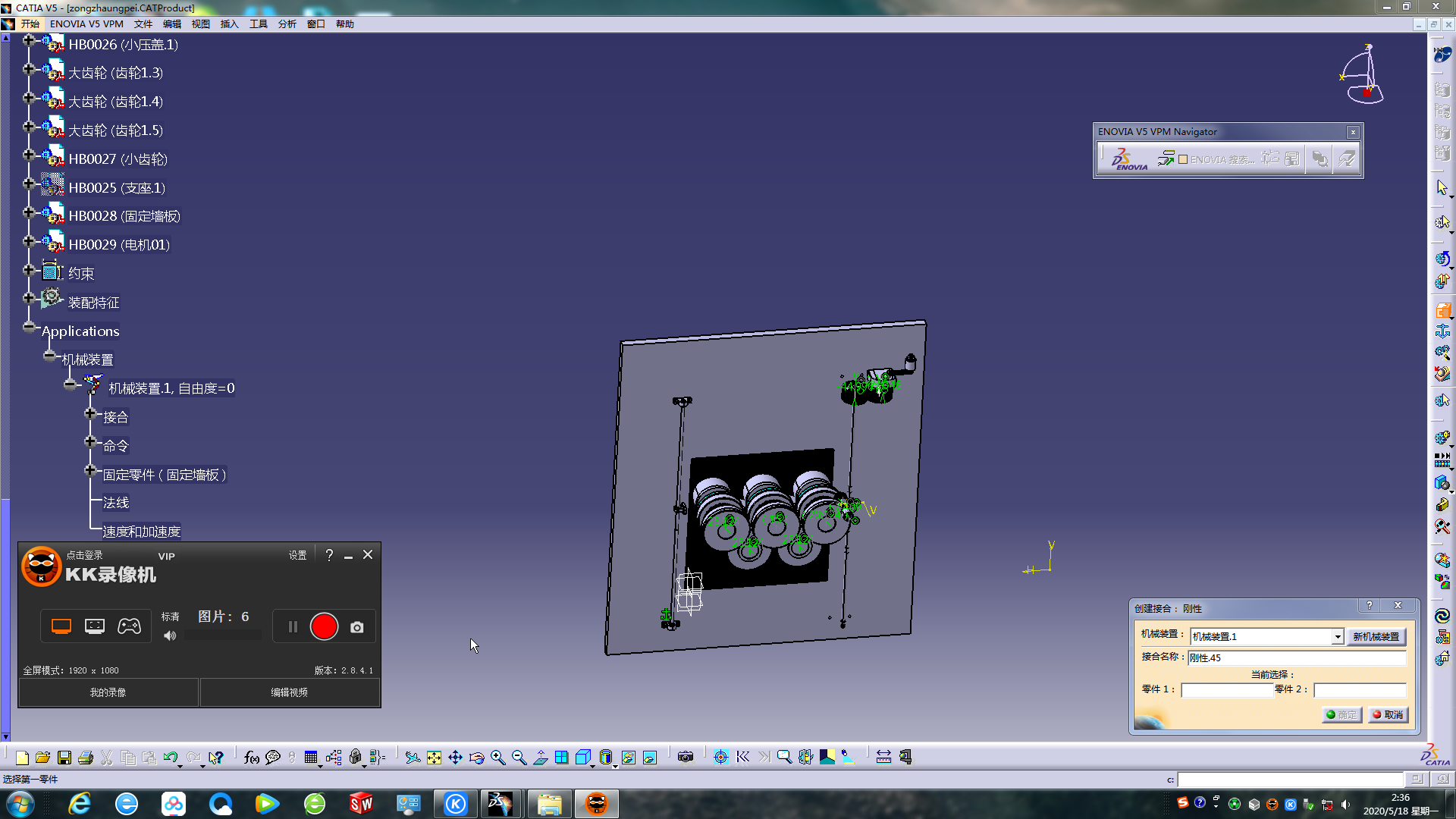Click the 取消 button in joint dialog

1388,714
